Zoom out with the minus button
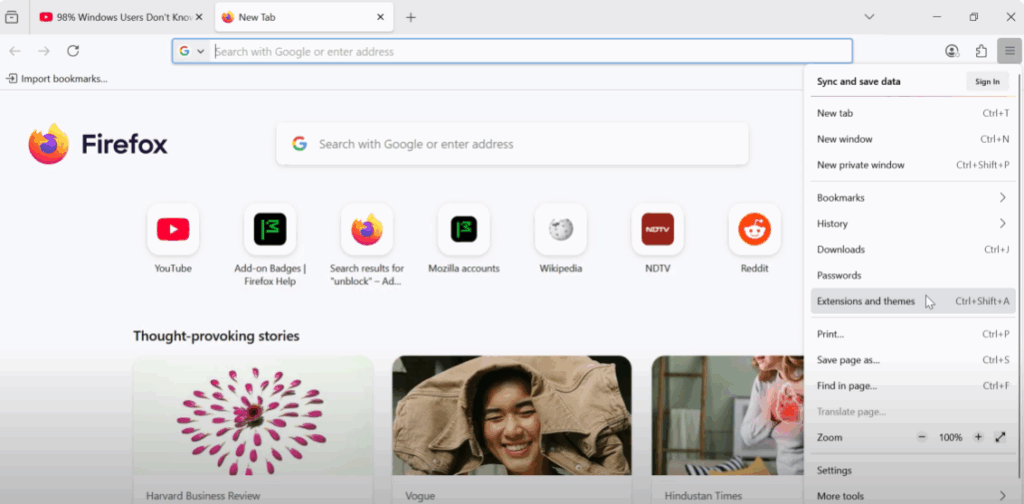 pyautogui.click(x=921, y=437)
